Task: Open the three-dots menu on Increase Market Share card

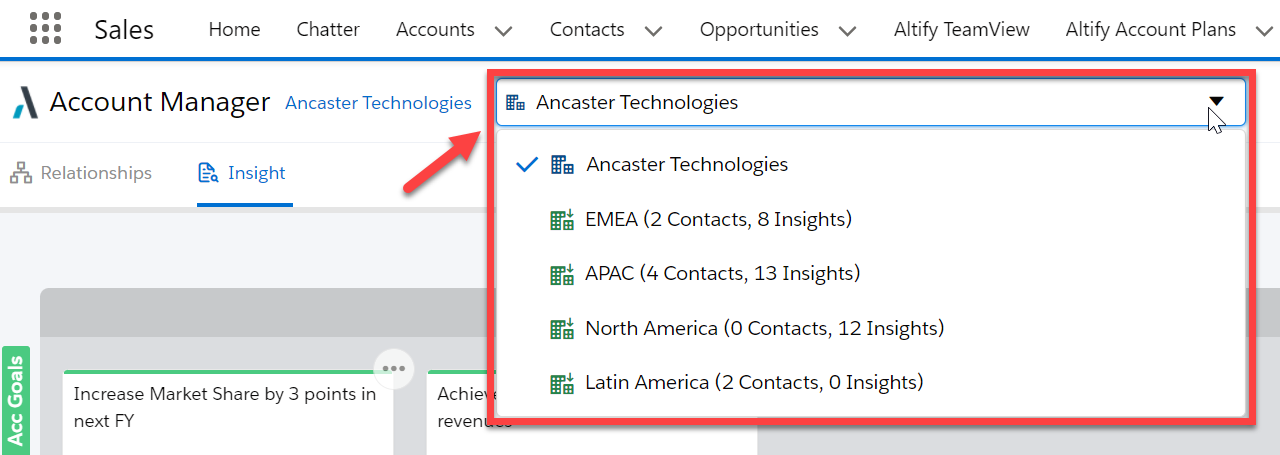Action: [394, 368]
